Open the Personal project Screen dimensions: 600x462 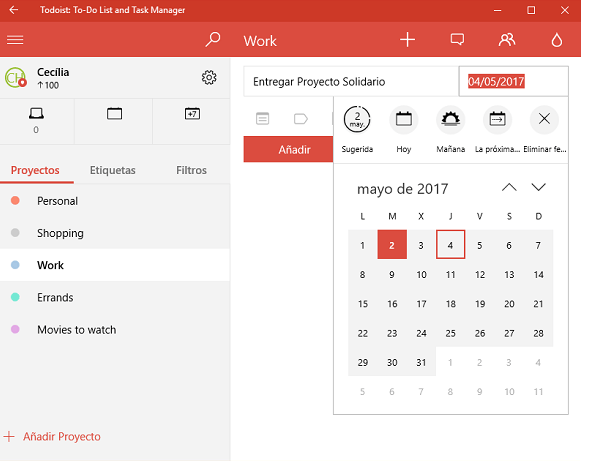[115, 201]
